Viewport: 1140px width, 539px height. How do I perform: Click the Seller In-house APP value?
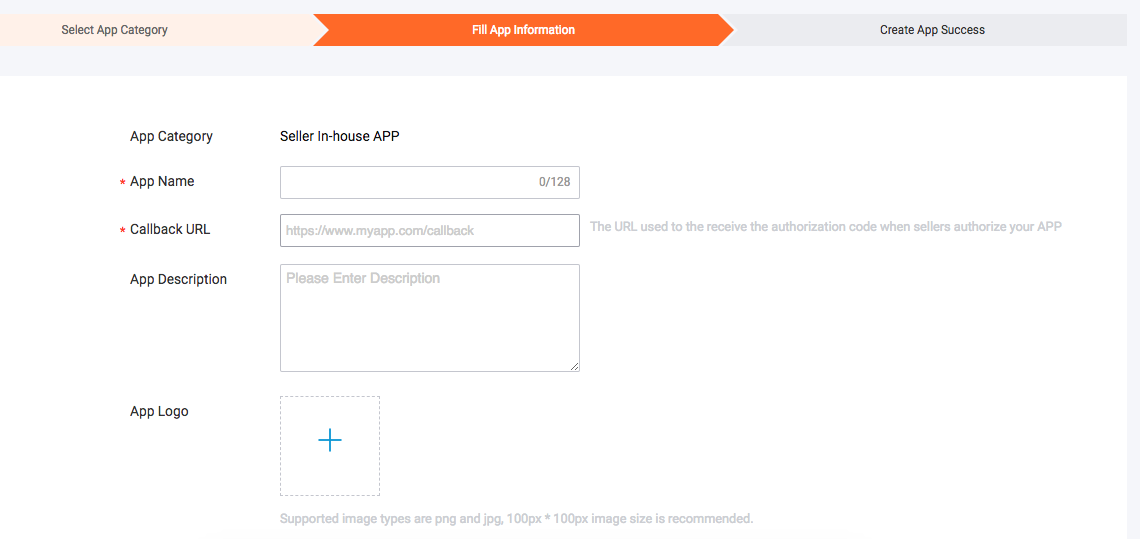click(x=339, y=136)
